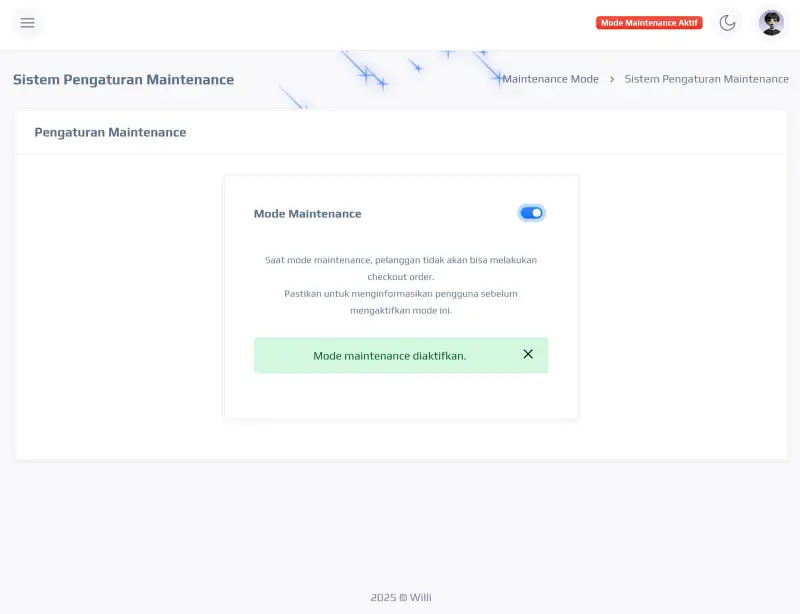Dismiss the Mode maintenance diaktifkan alert
The height and width of the screenshot is (614, 800).
528,354
